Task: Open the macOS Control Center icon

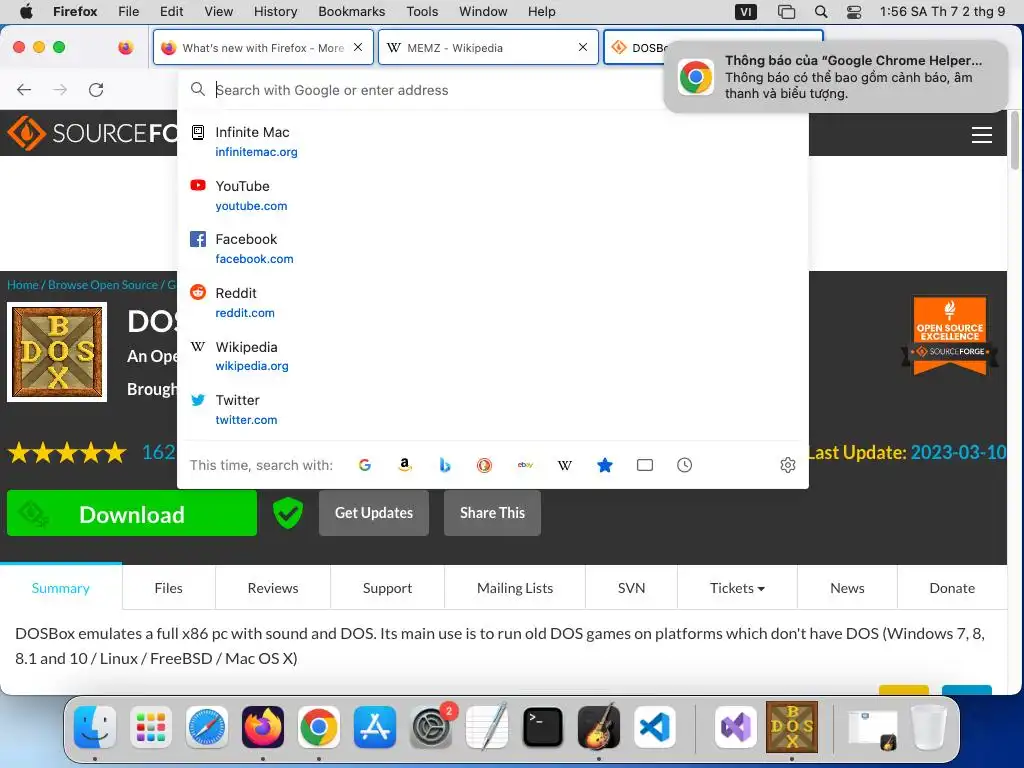Action: click(854, 12)
